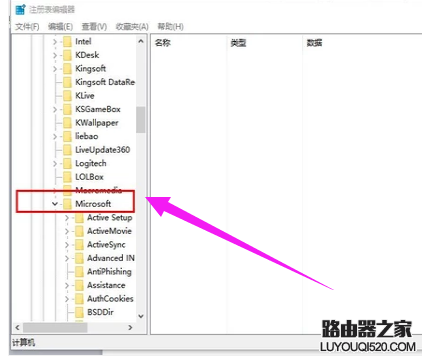The height and width of the screenshot is (360, 422).
Task: Select the LOLBox key label
Action: [x=89, y=177]
